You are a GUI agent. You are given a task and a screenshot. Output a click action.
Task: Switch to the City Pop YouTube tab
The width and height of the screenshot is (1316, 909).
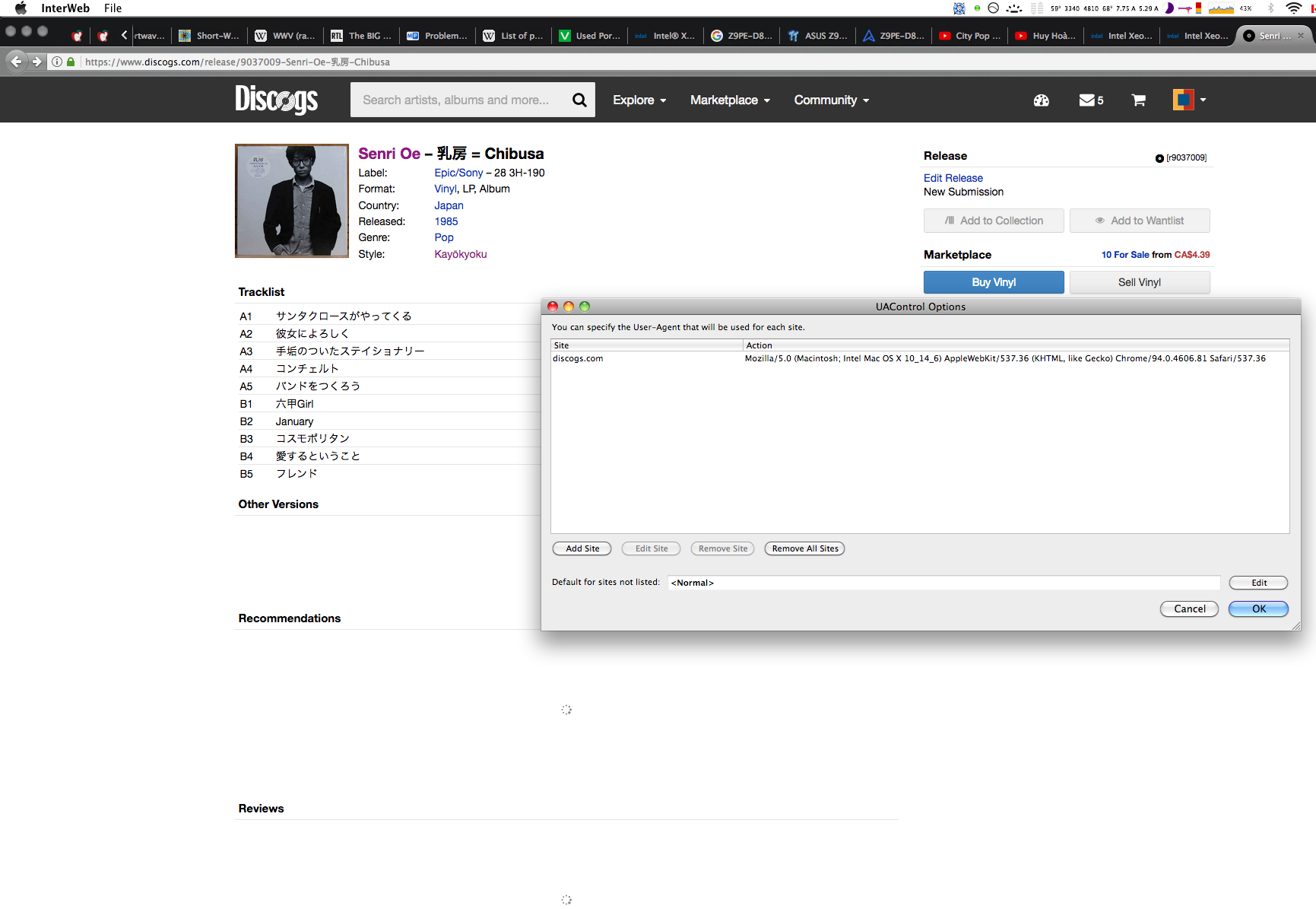[x=970, y=35]
